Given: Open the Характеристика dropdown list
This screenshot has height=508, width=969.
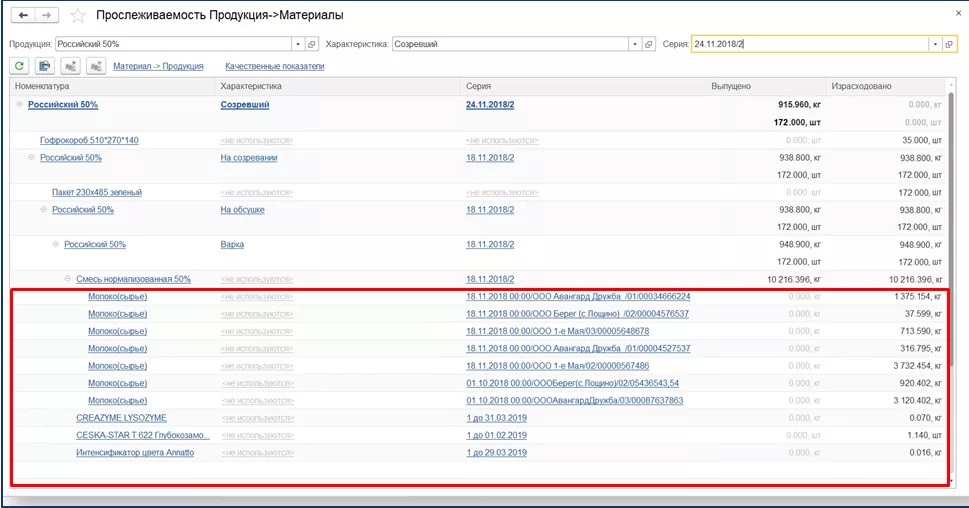Looking at the screenshot, I should pos(634,44).
